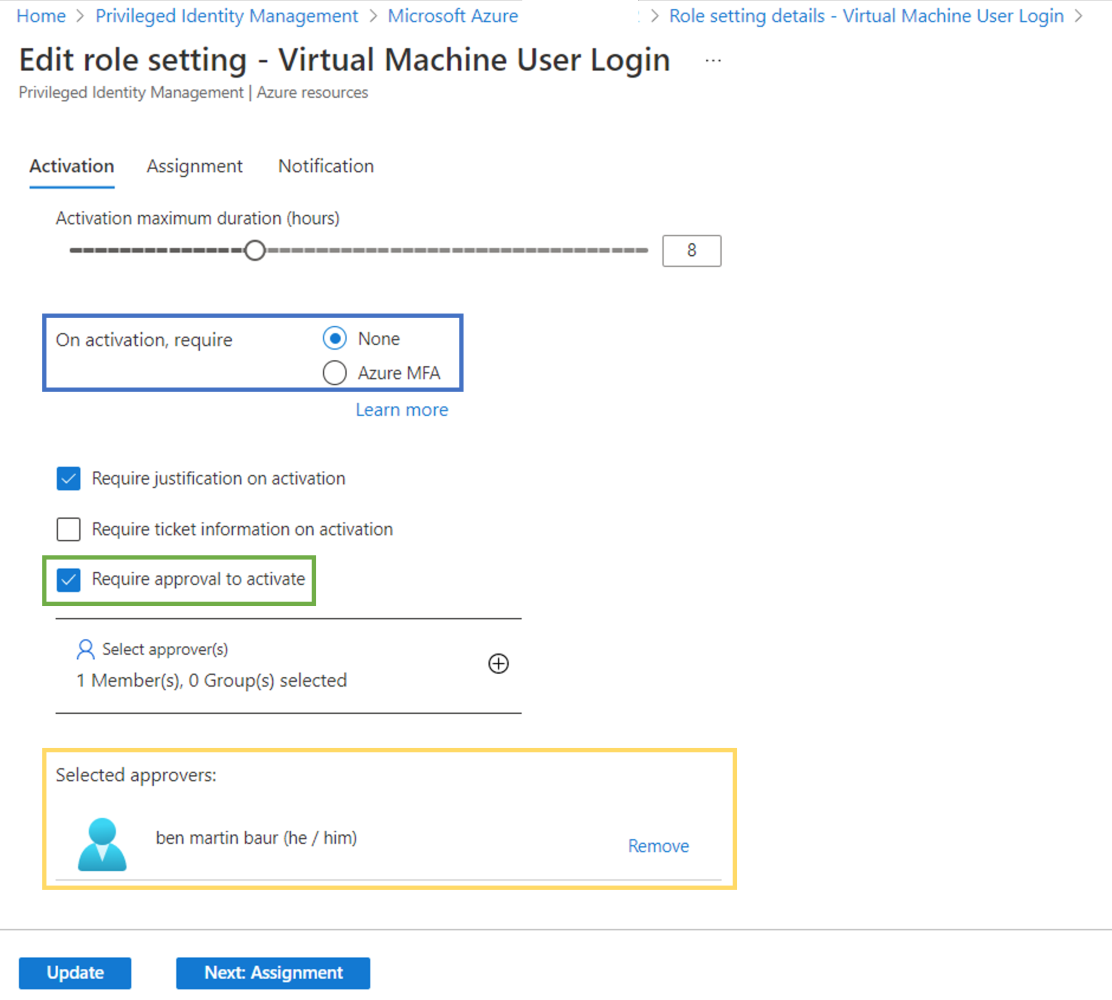
Task: Click the activation duration hours input box
Action: click(x=691, y=251)
